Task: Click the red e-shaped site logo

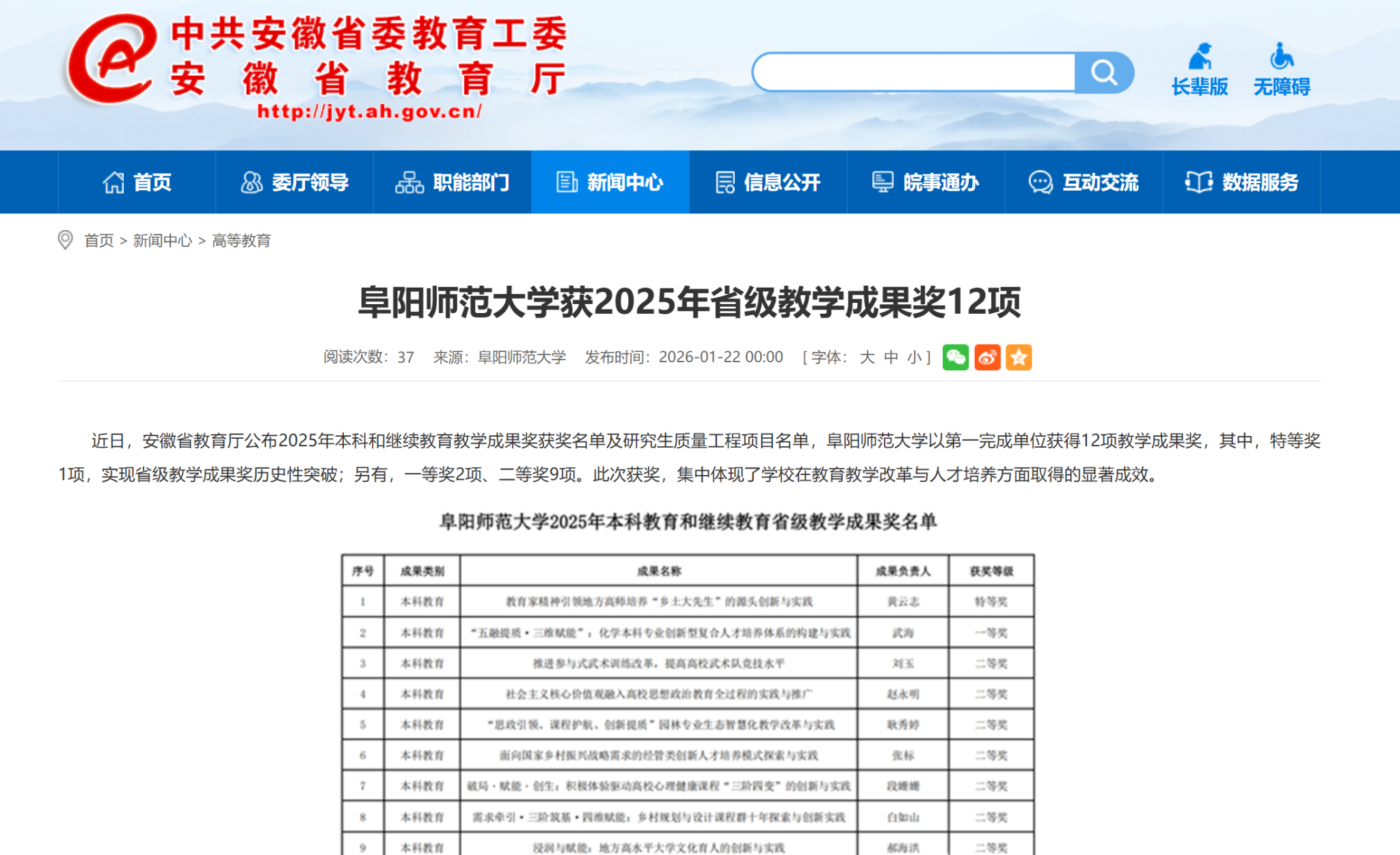Action: [x=111, y=60]
